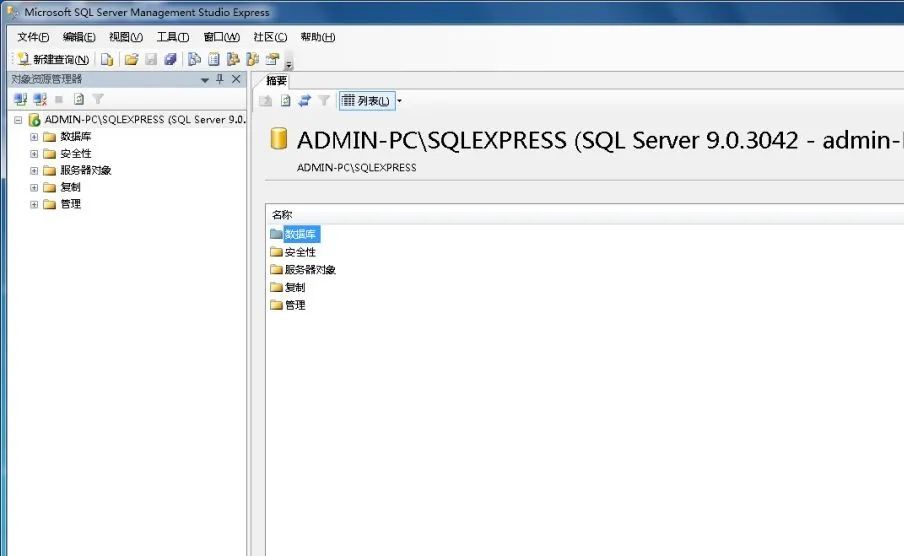
Task: Select 数据库 in the Summary list
Action: (x=300, y=234)
